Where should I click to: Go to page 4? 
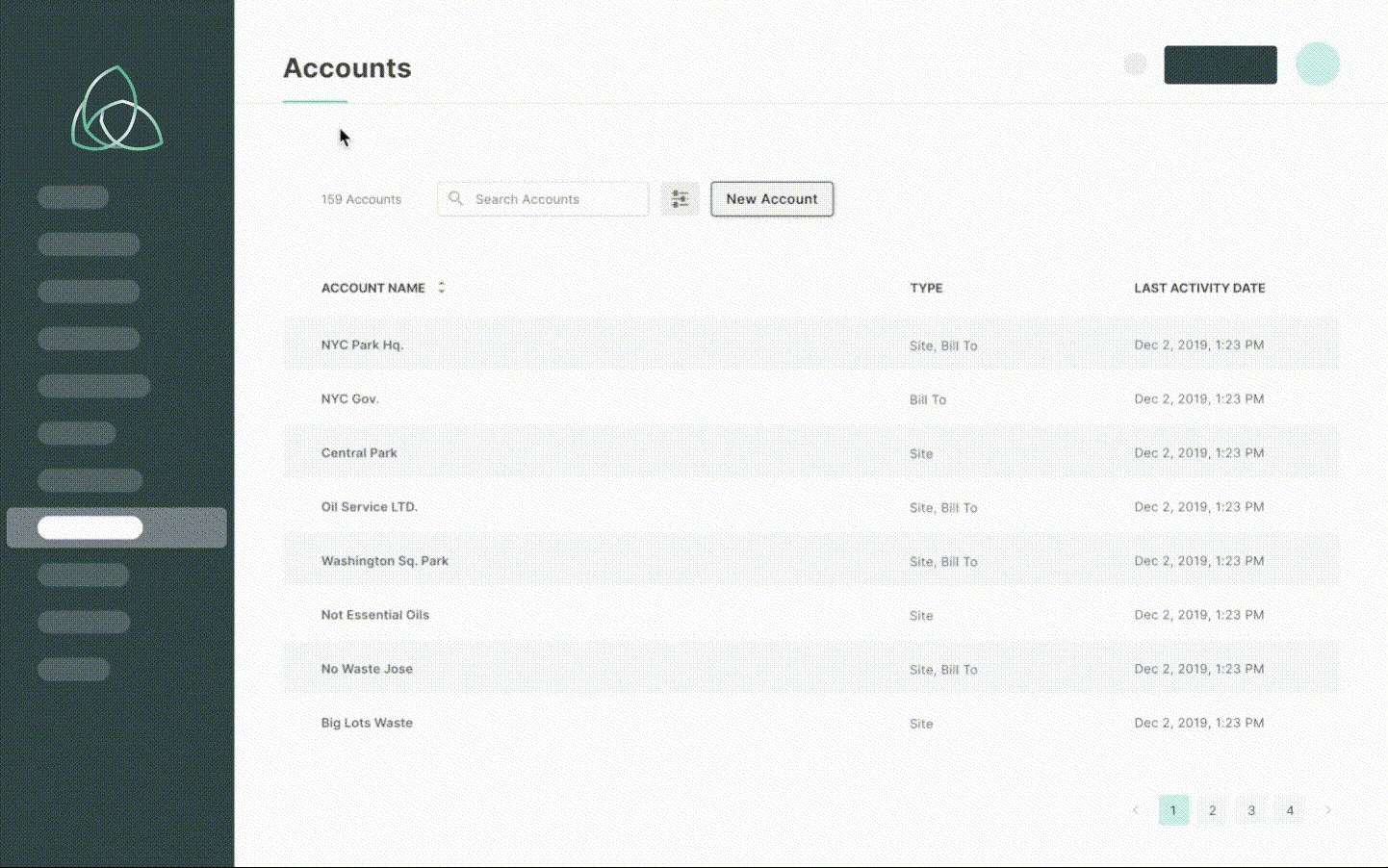[x=1290, y=810]
